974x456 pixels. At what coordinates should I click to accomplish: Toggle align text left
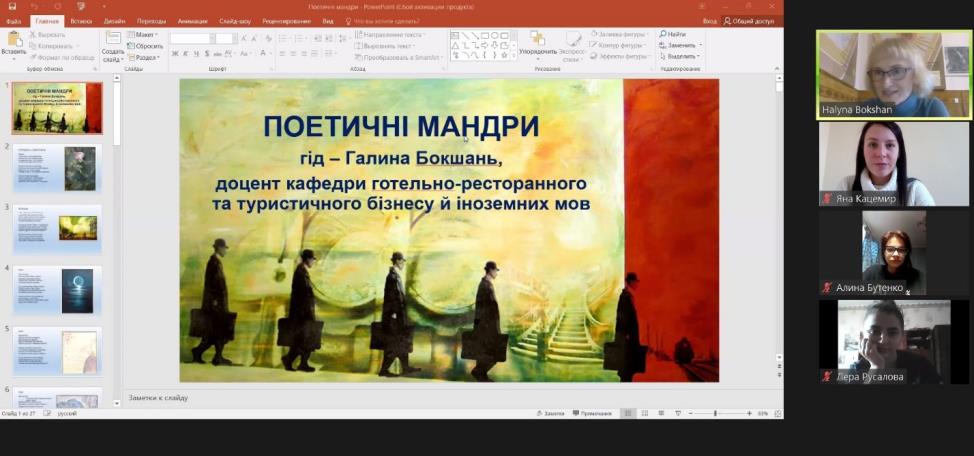283,54
